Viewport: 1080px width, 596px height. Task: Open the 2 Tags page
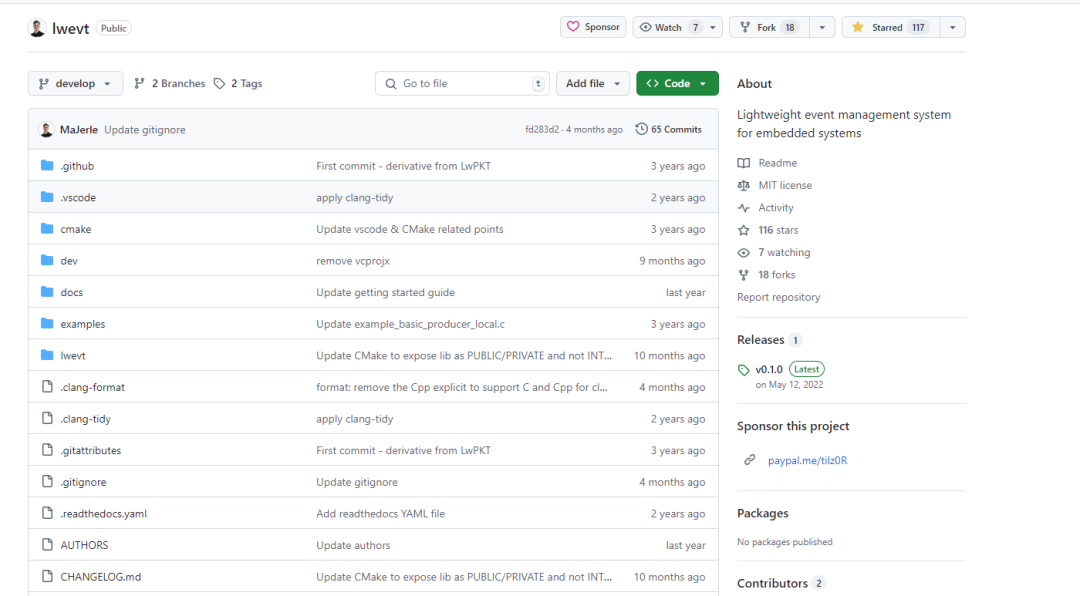238,84
